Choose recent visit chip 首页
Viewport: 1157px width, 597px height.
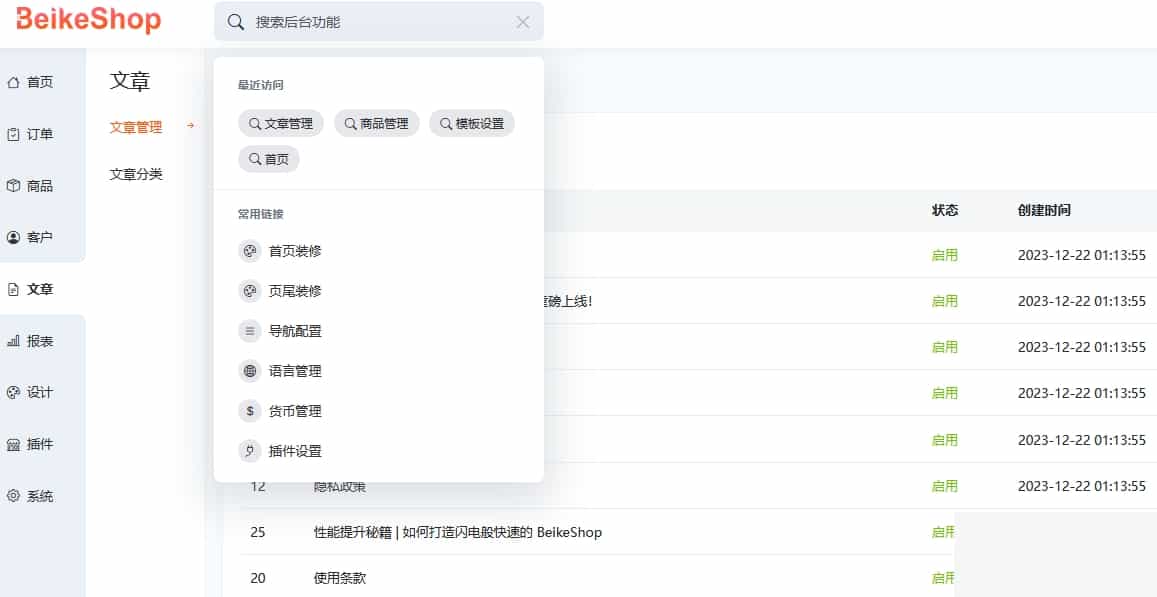269,159
